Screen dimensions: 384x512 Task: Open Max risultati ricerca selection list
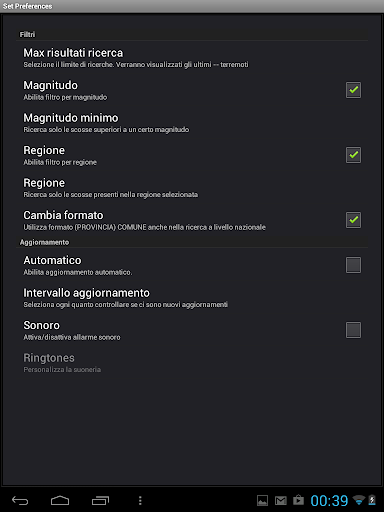pyautogui.click(x=192, y=58)
